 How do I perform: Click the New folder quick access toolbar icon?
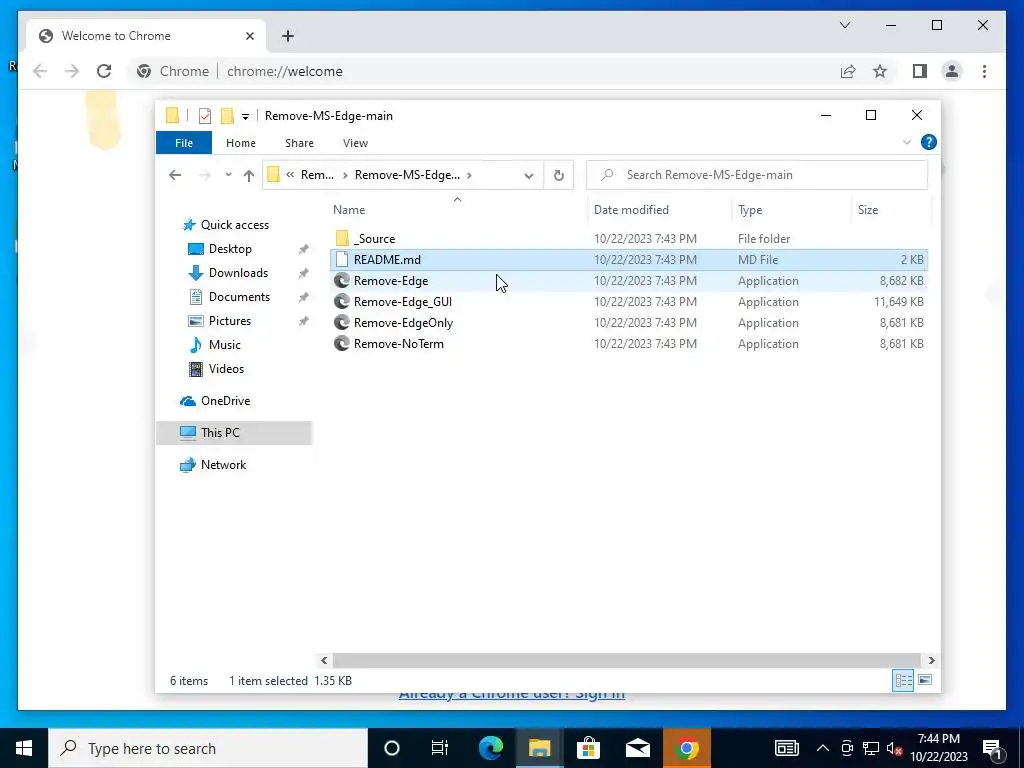tap(227, 116)
